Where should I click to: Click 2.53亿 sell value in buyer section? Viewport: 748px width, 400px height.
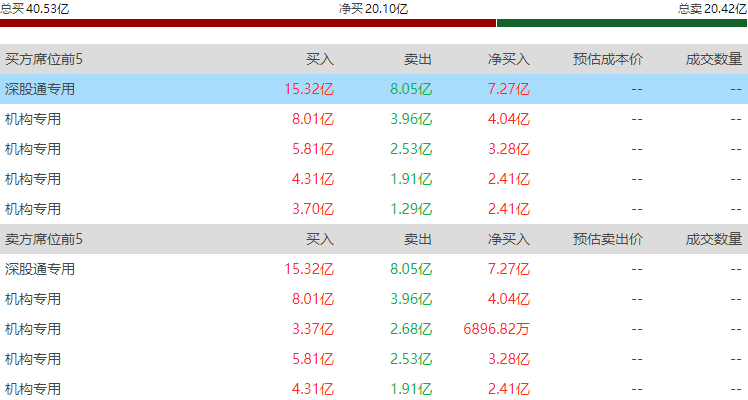pyautogui.click(x=411, y=149)
